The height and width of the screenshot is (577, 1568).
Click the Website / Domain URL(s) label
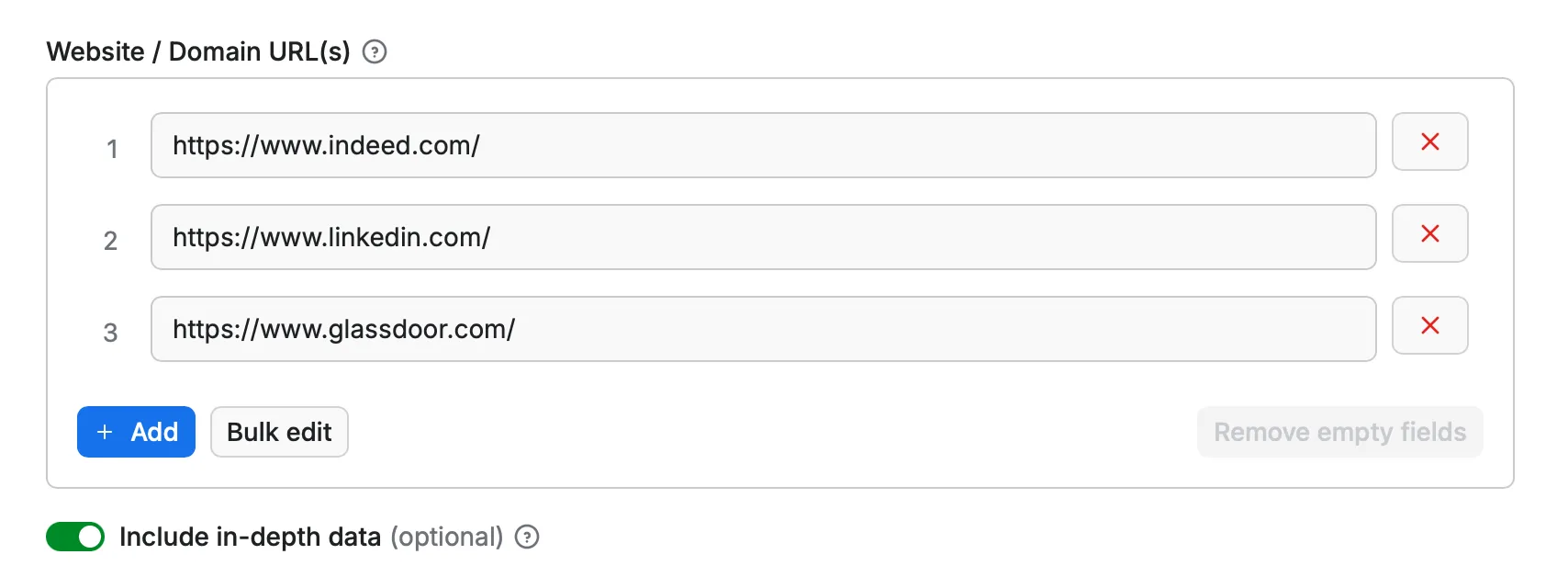pos(198,51)
